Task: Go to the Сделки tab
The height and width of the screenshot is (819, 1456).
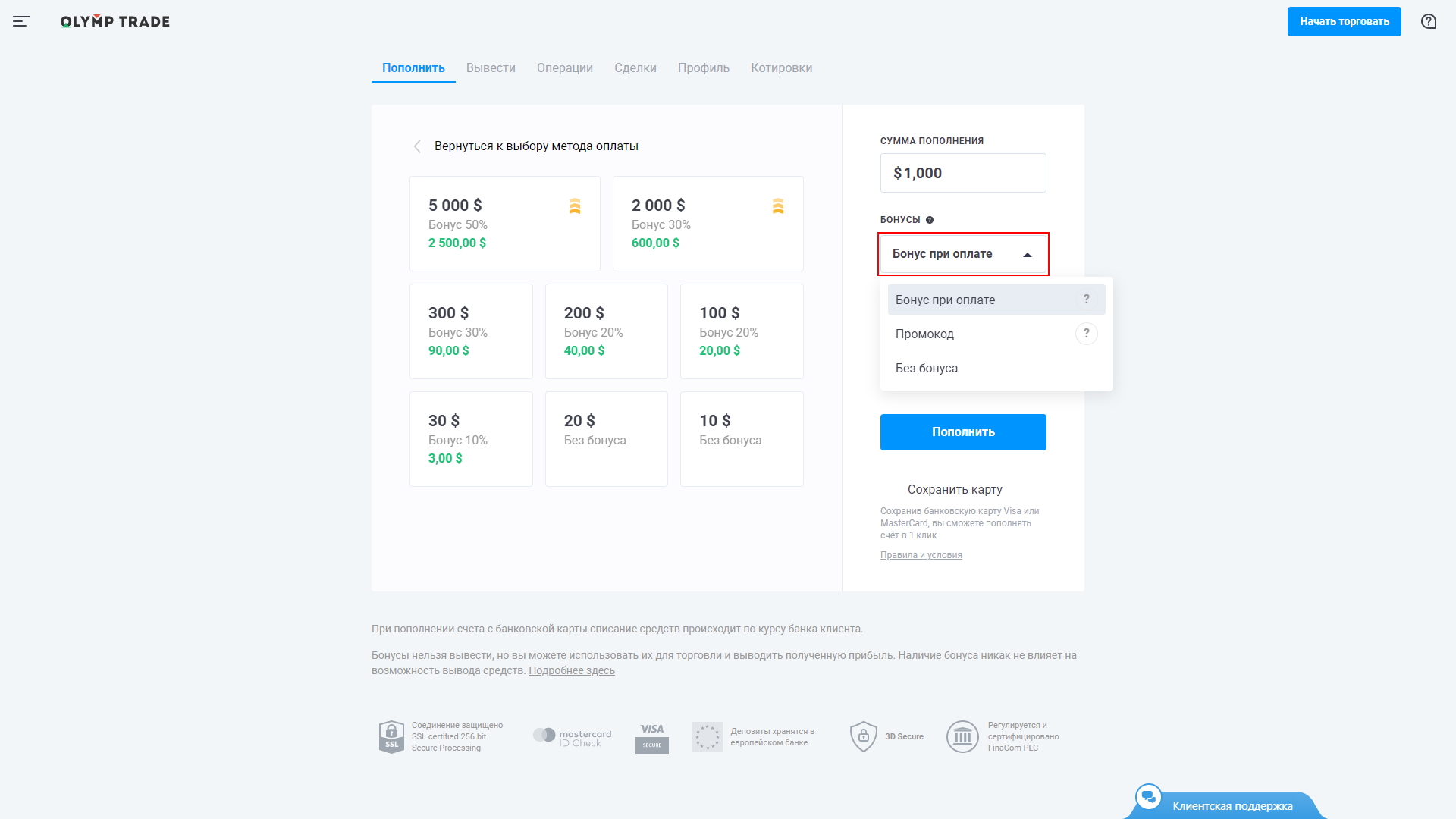Action: tap(635, 68)
